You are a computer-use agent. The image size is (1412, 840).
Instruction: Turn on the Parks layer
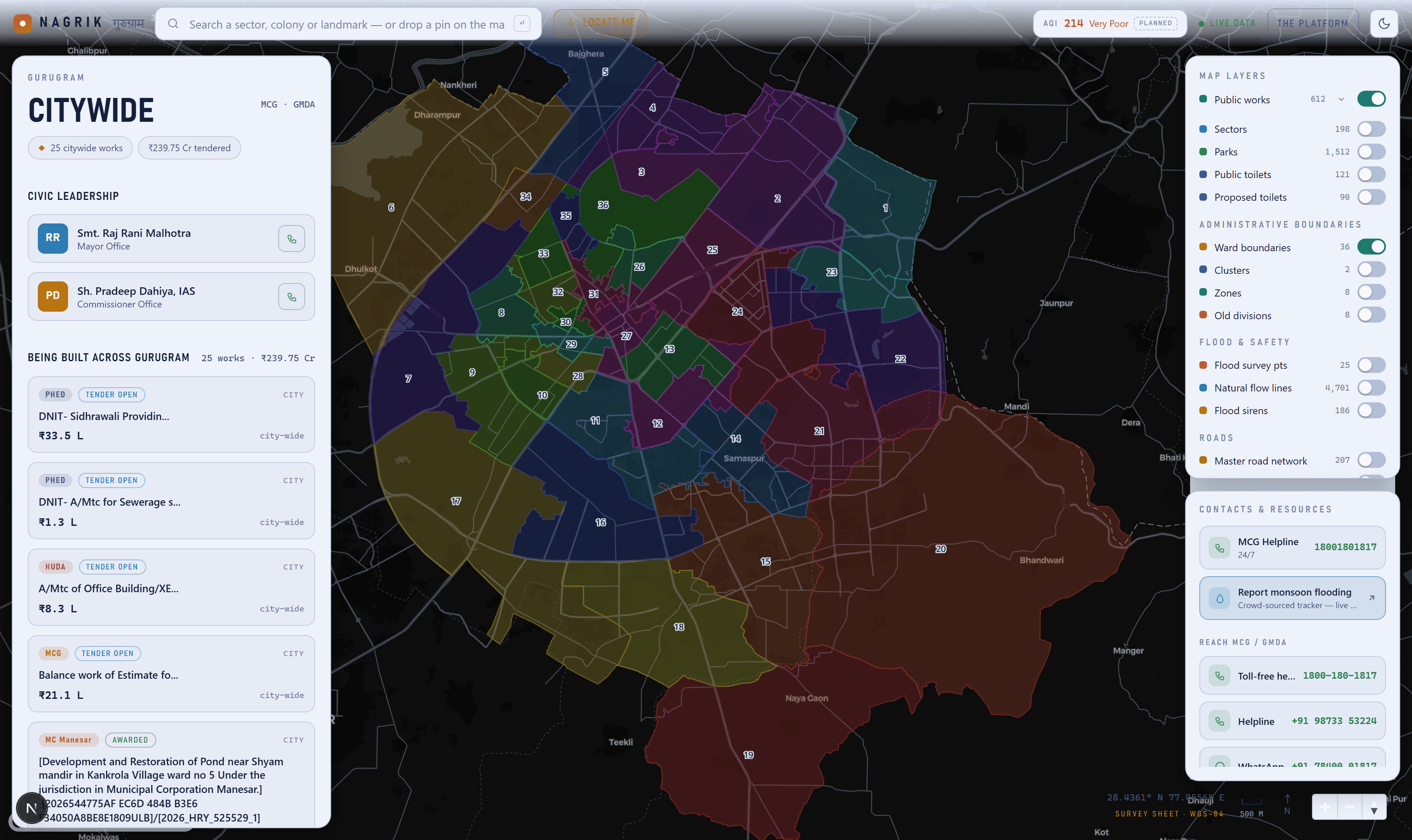point(1371,152)
